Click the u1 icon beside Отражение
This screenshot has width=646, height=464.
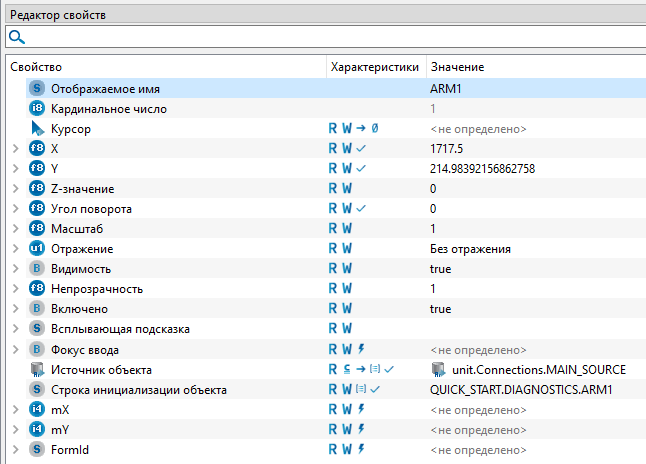[37, 249]
